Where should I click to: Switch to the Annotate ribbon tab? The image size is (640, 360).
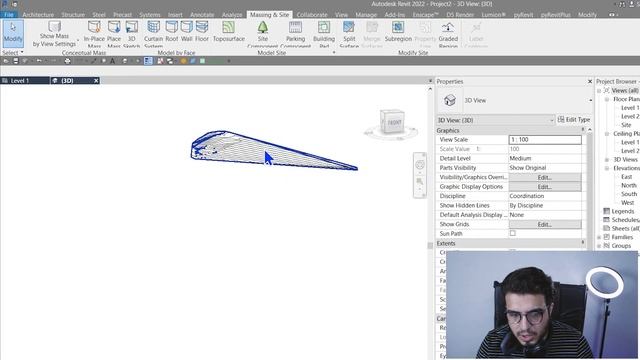coord(202,15)
